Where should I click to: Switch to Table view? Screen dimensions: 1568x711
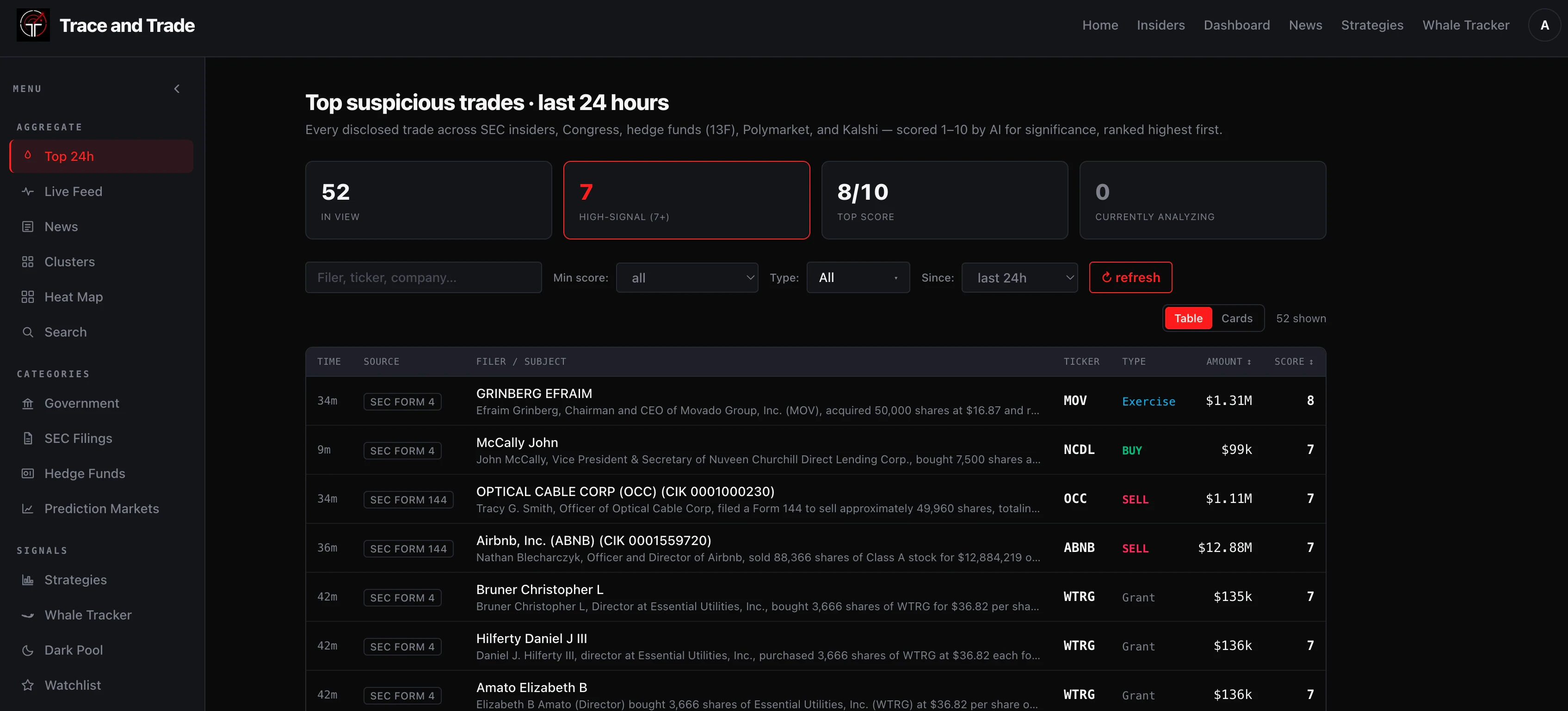pos(1188,318)
